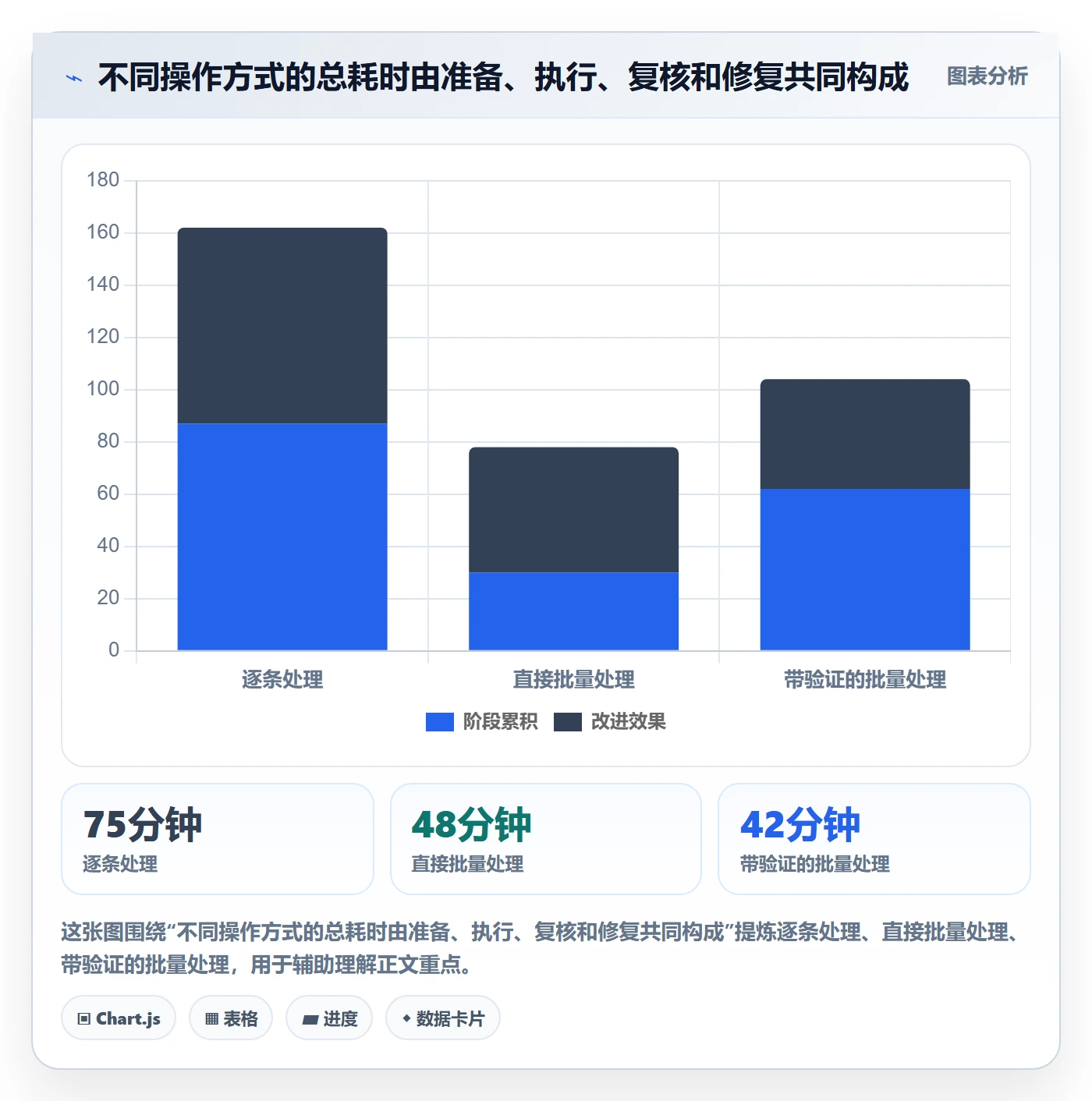The width and height of the screenshot is (1092, 1101).
Task: Click the description paragraph below the cards
Action: [543, 948]
